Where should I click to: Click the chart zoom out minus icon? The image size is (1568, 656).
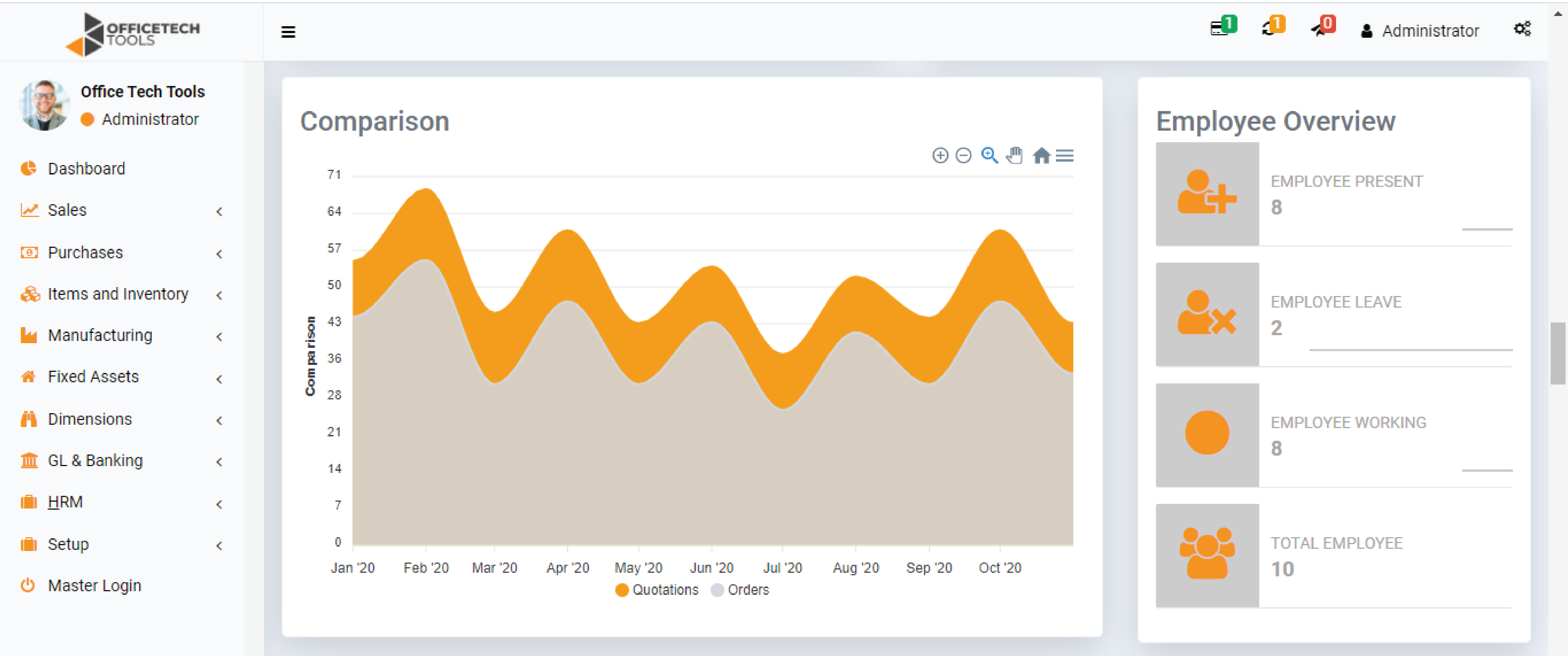[963, 155]
